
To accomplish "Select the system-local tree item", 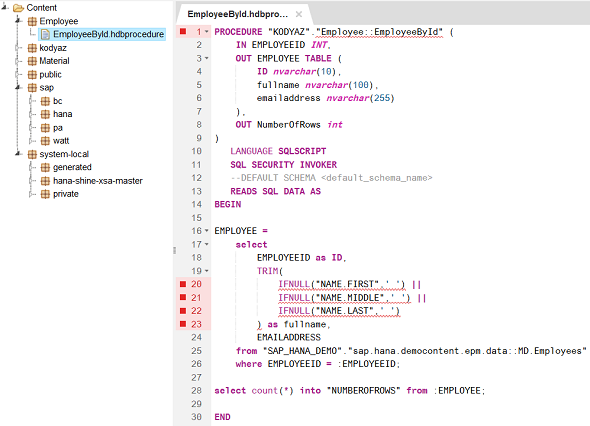I will (64, 154).
